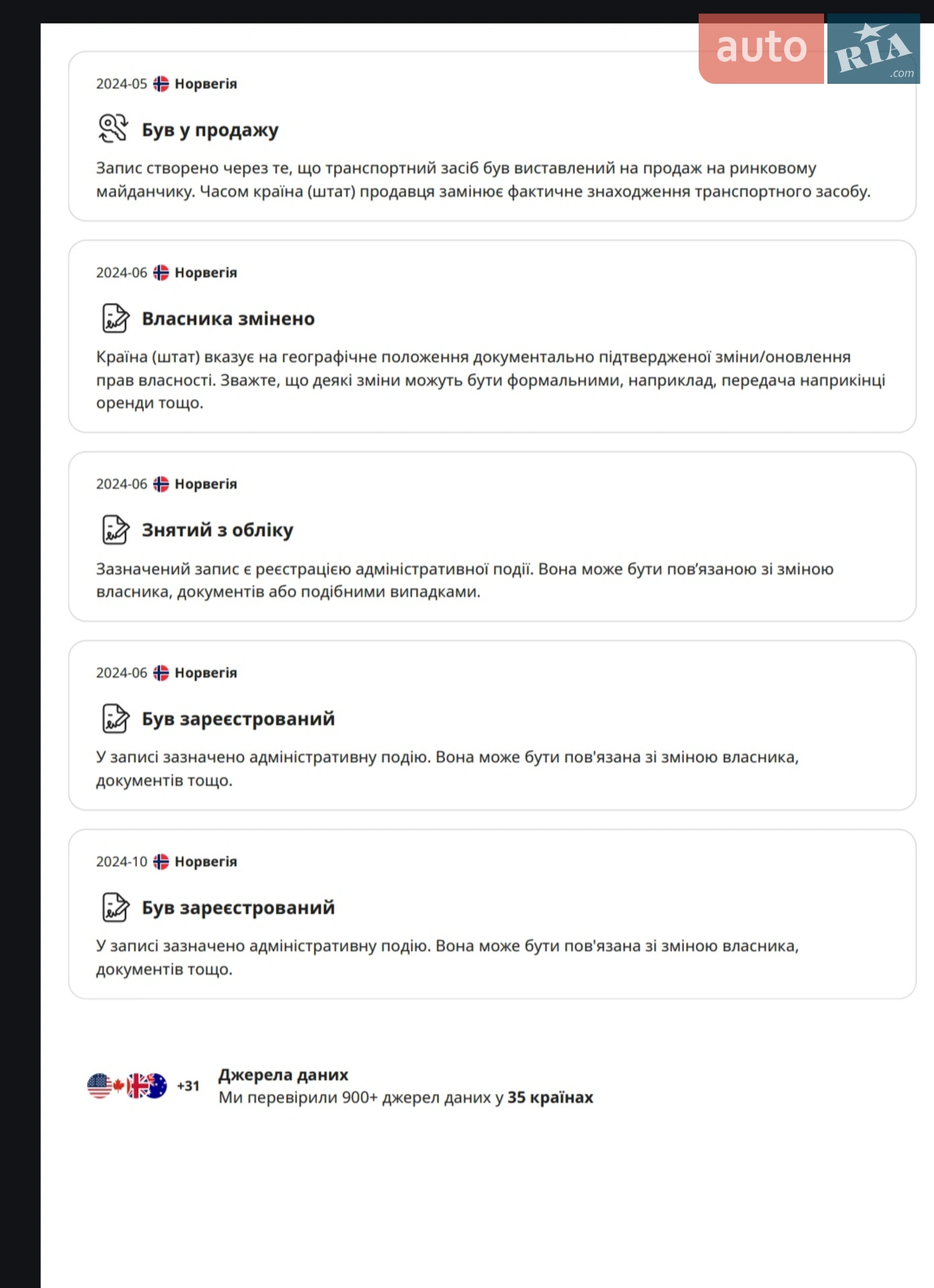The height and width of the screenshot is (1288, 934).
Task: Click the UK flag in data sources
Action: tap(137, 1086)
